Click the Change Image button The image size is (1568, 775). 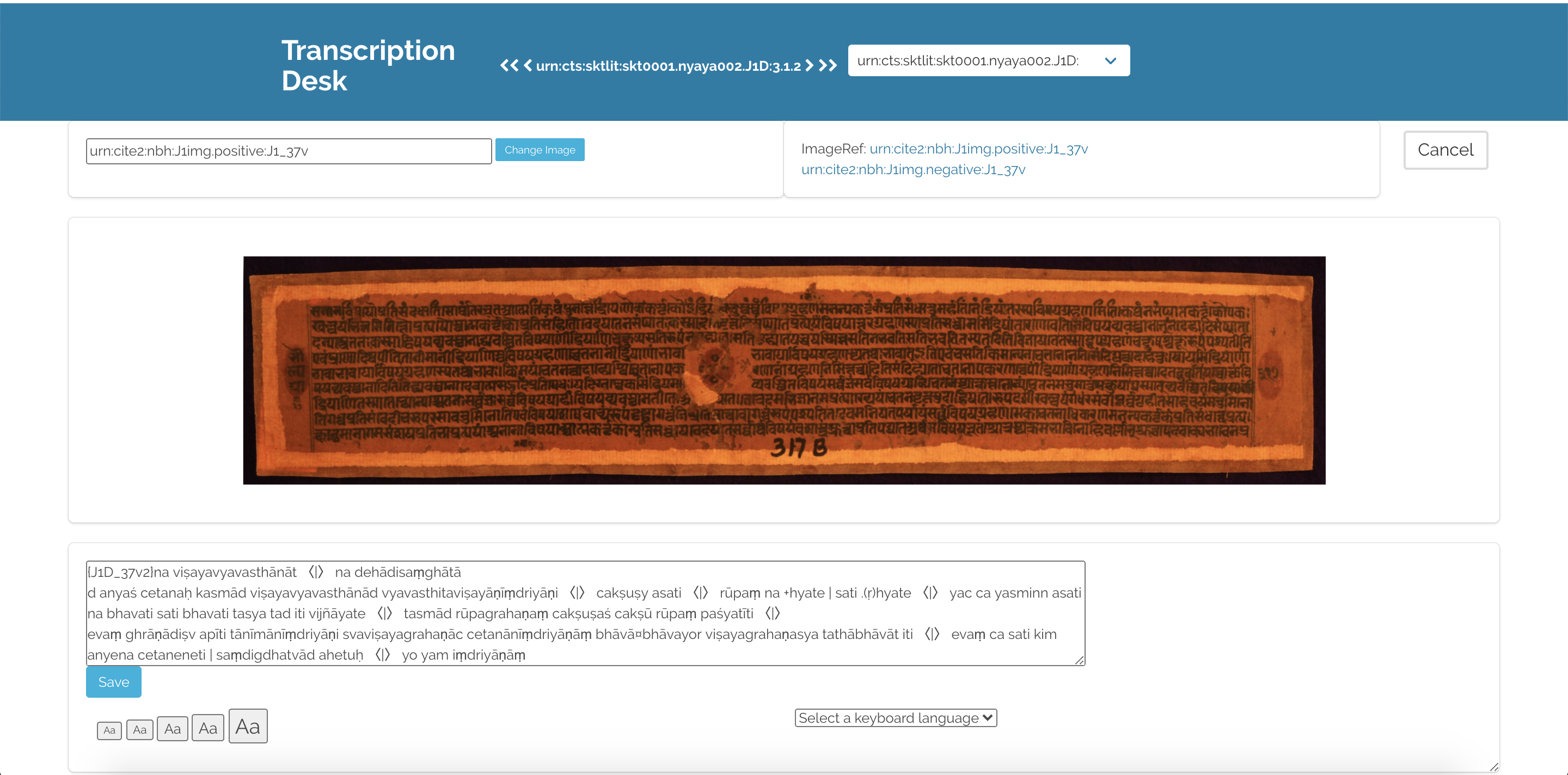[x=540, y=149]
